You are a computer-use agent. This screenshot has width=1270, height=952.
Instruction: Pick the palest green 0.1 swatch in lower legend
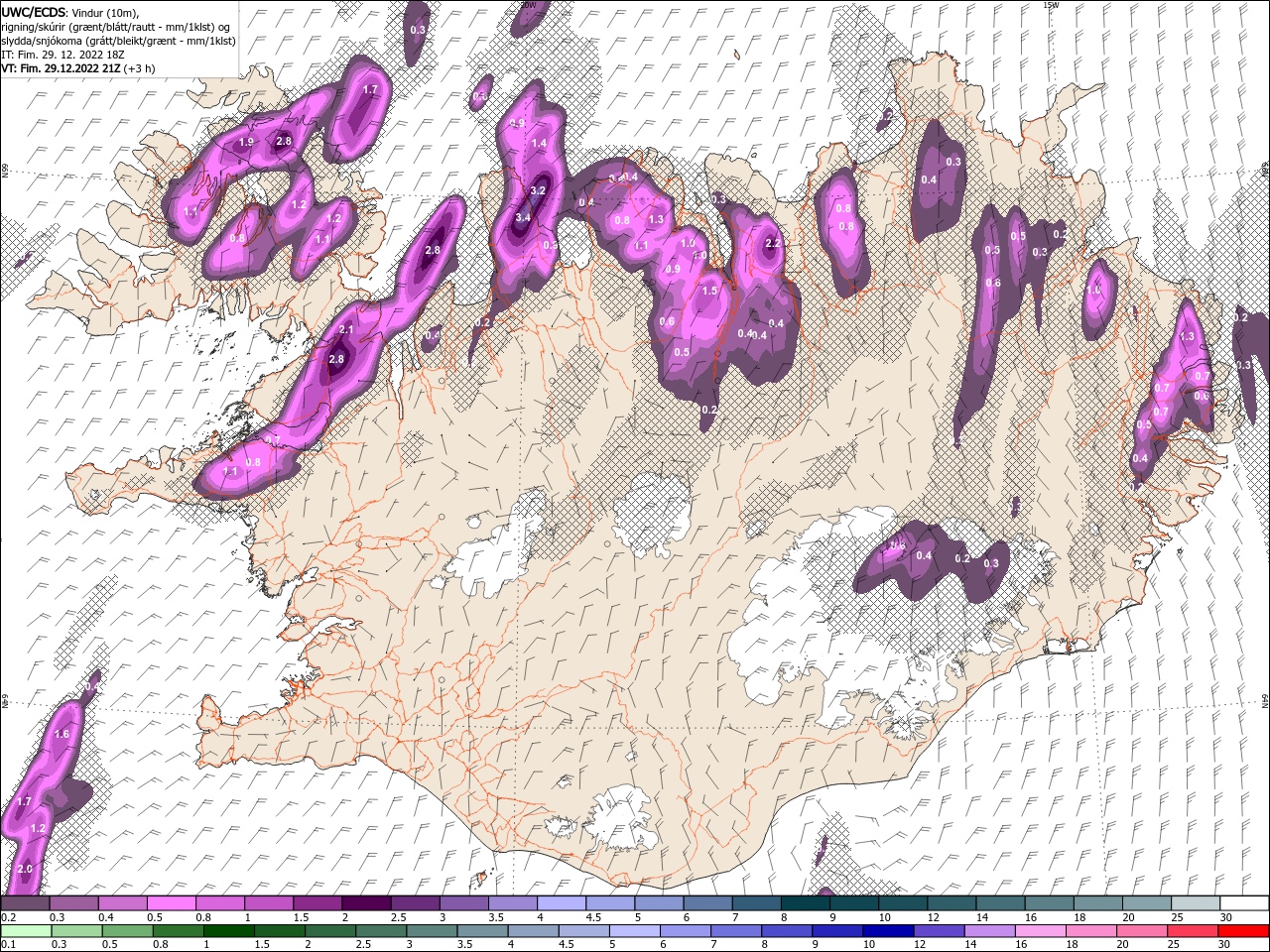coord(26,931)
